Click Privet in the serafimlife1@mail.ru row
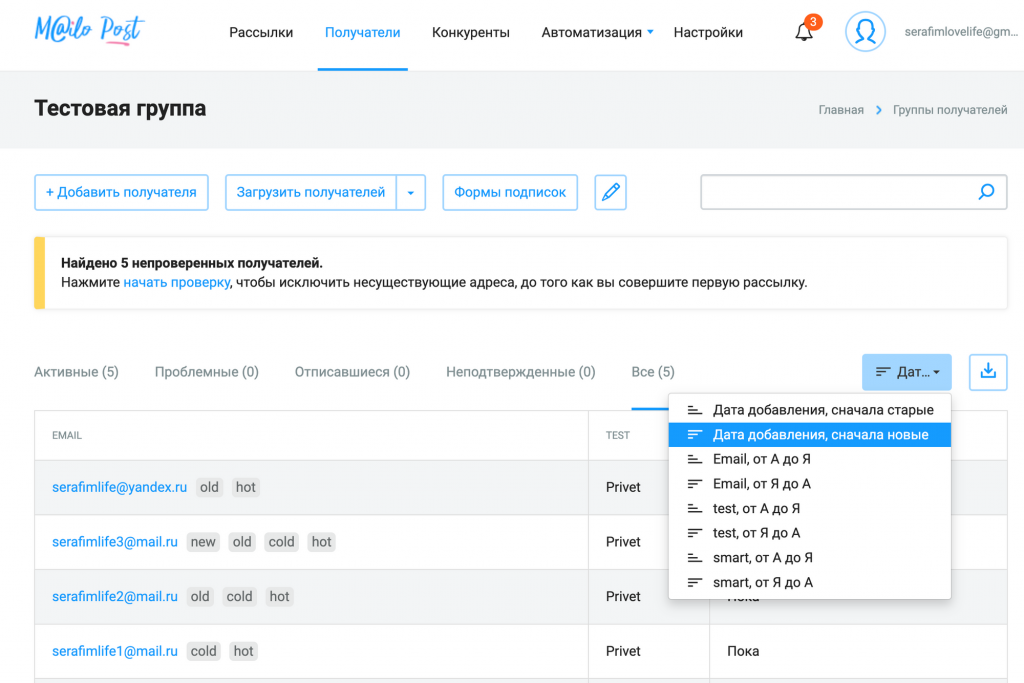1024x683 pixels. [623, 652]
